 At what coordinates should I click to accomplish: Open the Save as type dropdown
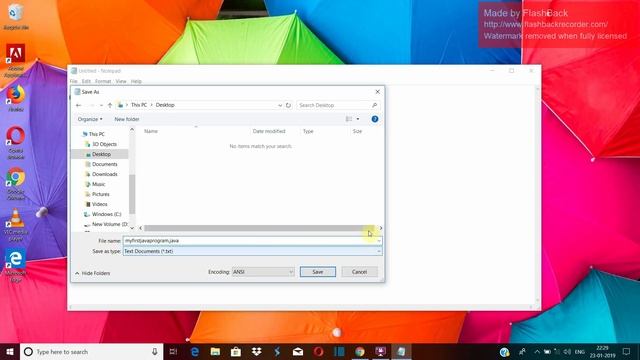(x=253, y=251)
